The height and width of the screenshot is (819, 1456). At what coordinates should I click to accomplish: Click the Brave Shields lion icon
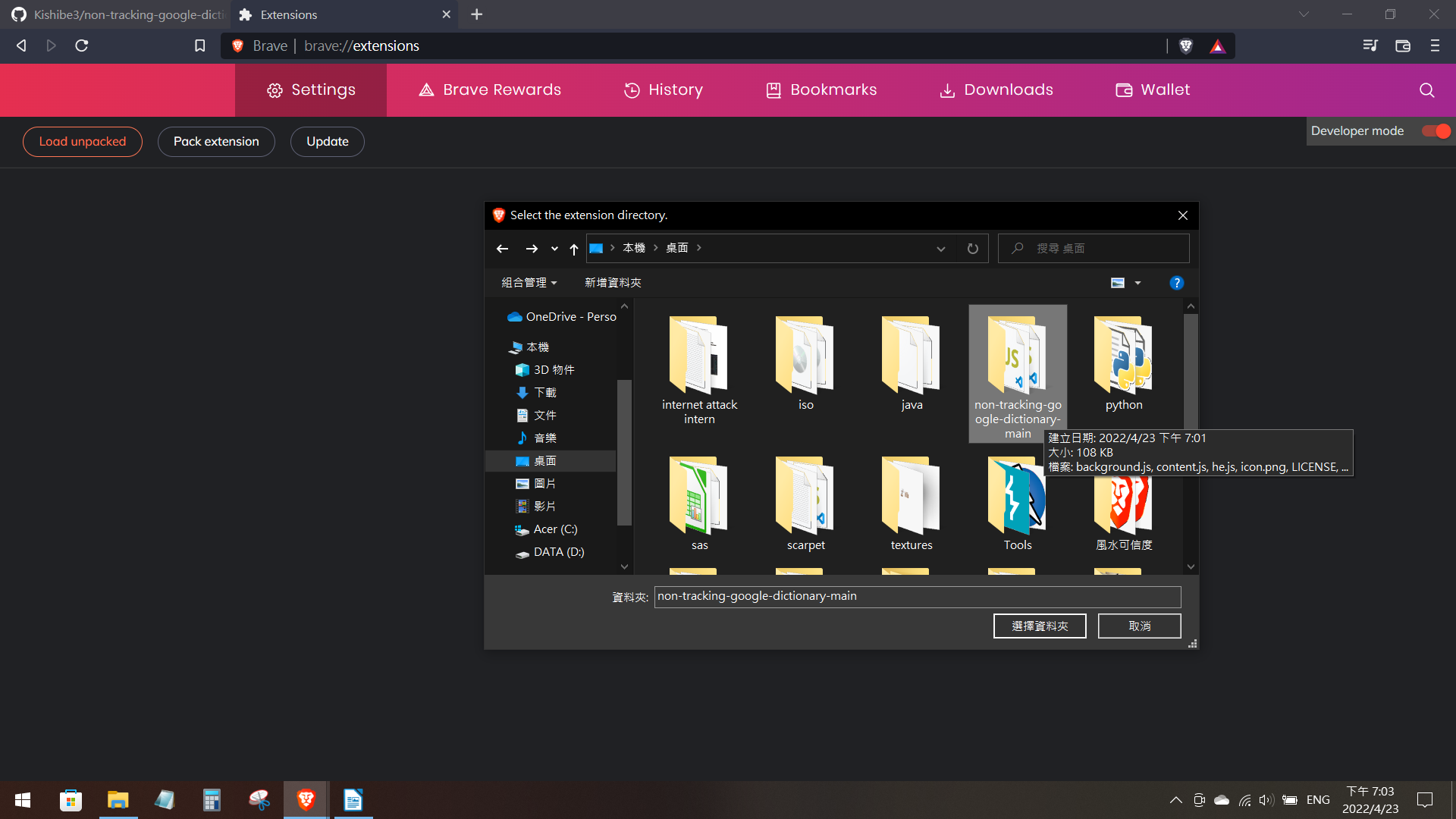click(x=1186, y=46)
